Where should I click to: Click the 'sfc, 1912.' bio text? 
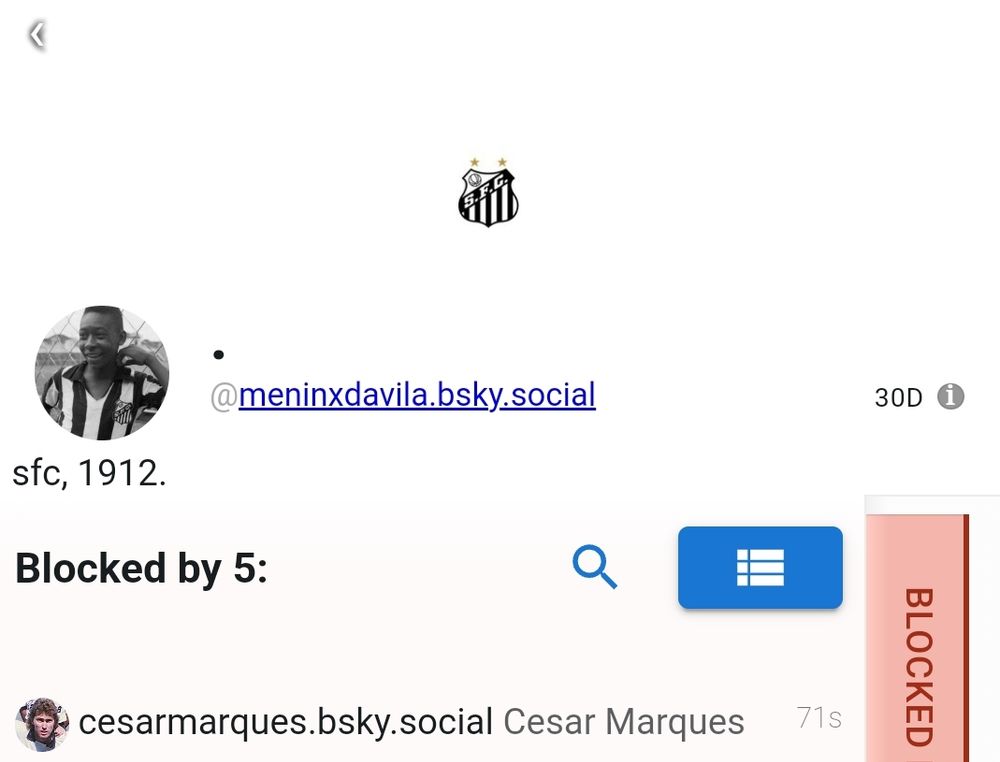pyautogui.click(x=89, y=473)
